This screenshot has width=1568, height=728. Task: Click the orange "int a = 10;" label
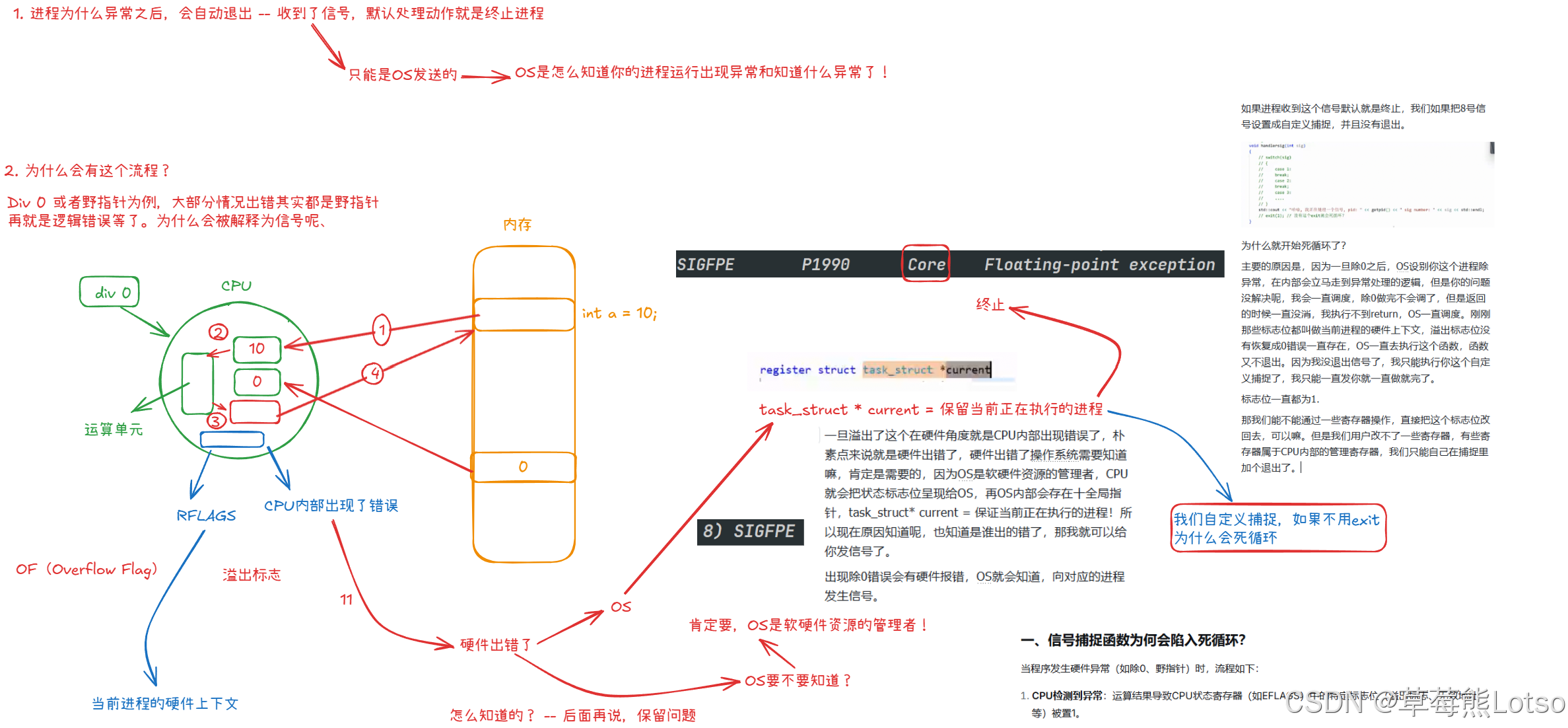pos(619,313)
